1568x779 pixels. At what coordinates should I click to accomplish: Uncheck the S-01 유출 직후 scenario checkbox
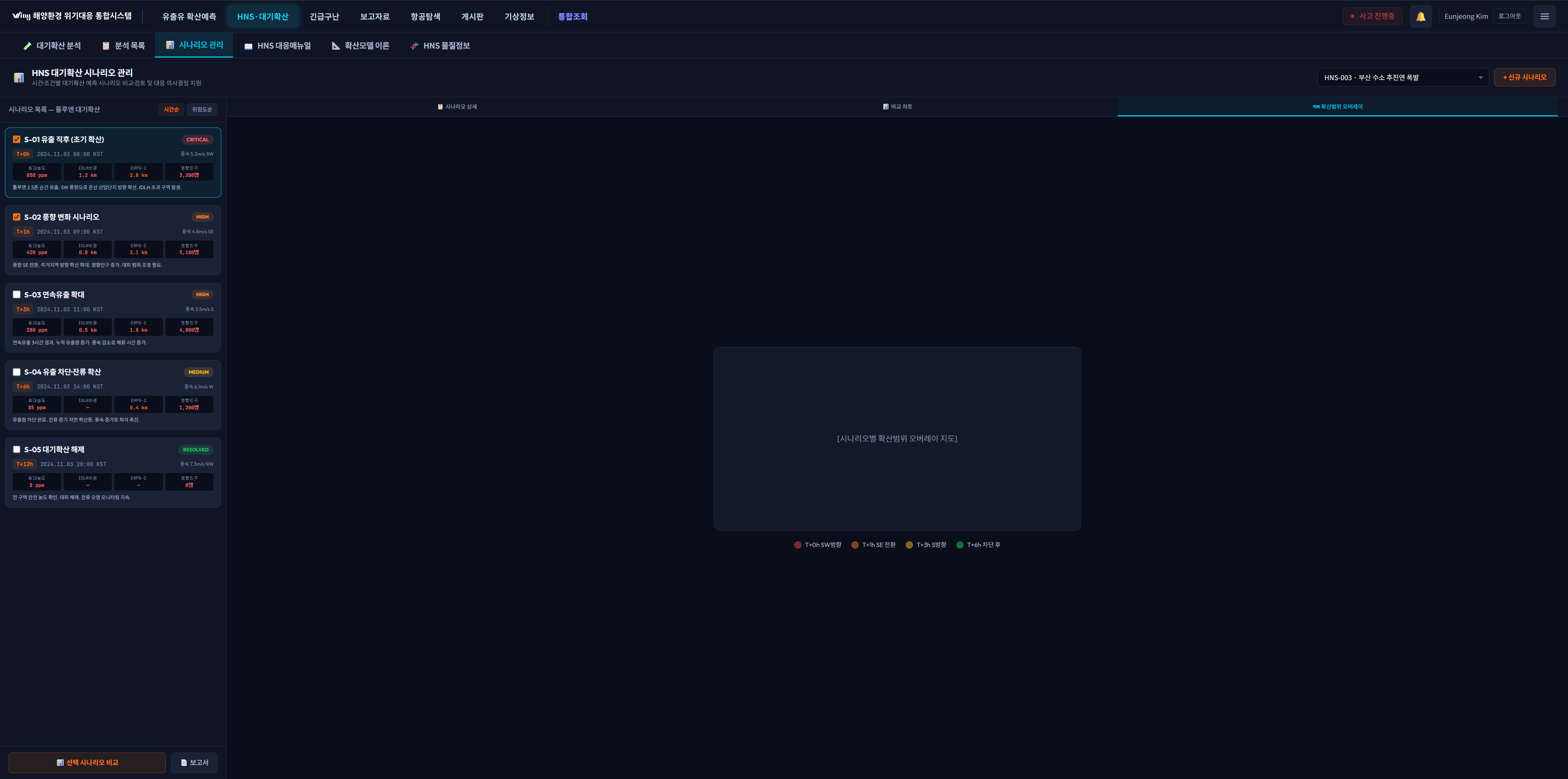(17, 139)
